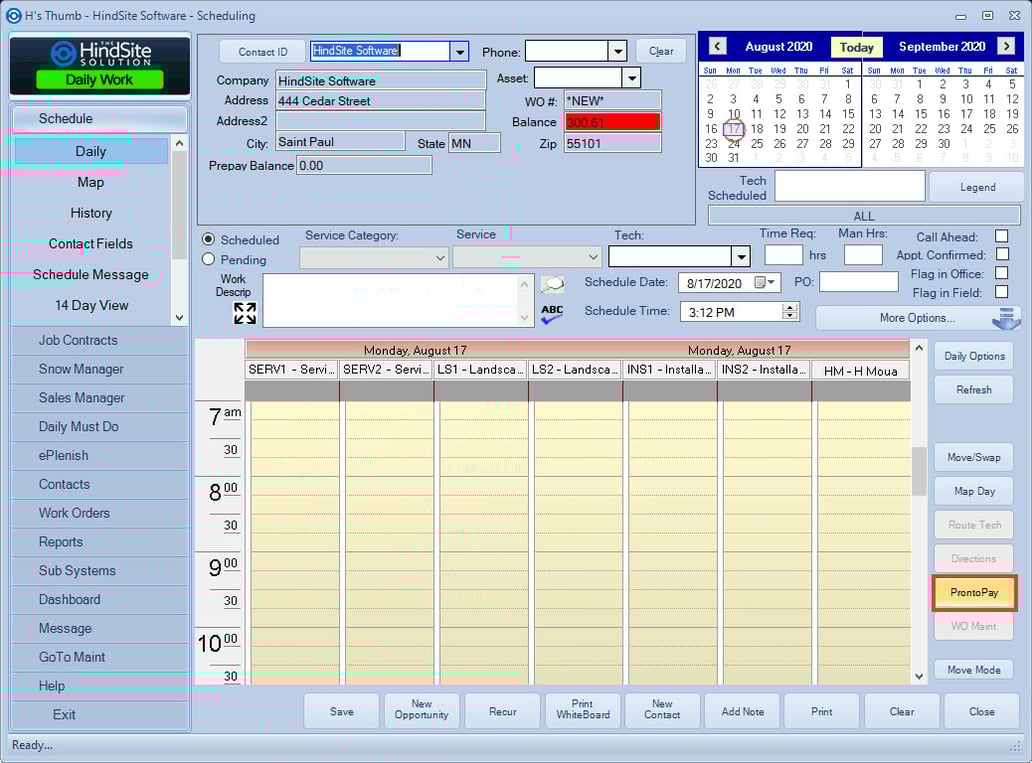Click the More Options blue arrow icon

click(x=1004, y=318)
